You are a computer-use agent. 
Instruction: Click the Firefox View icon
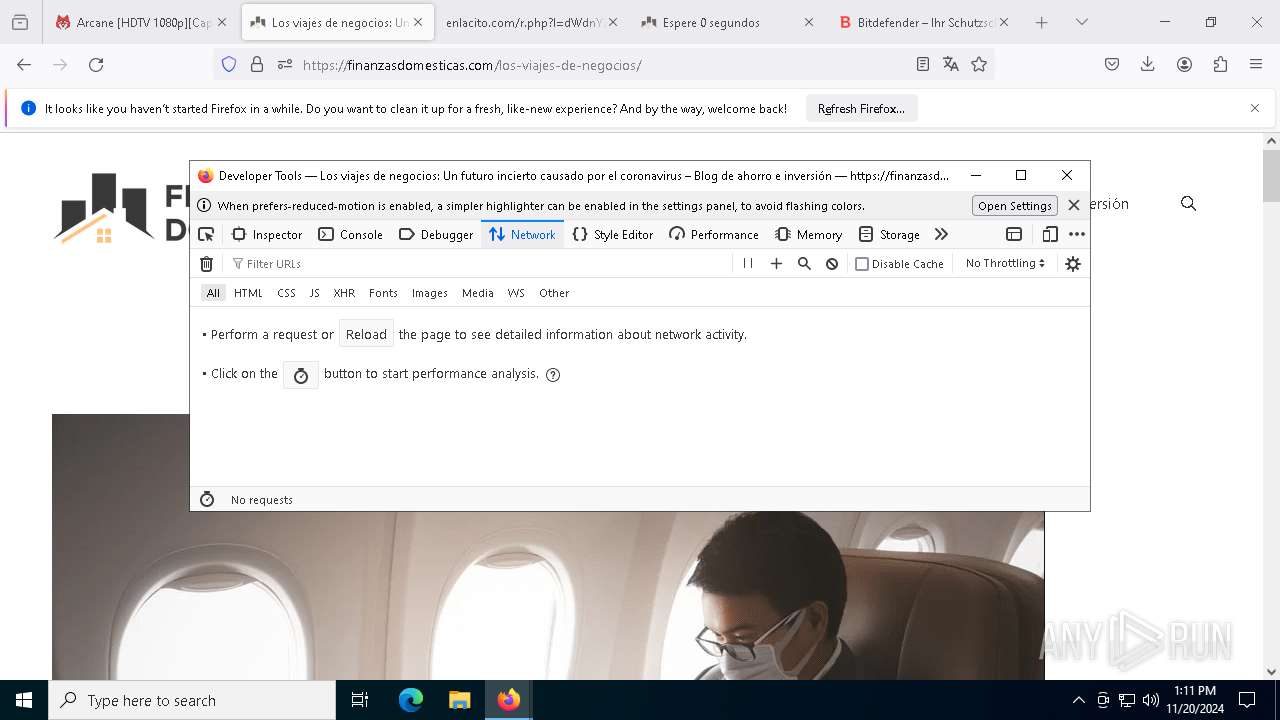pos(20,22)
